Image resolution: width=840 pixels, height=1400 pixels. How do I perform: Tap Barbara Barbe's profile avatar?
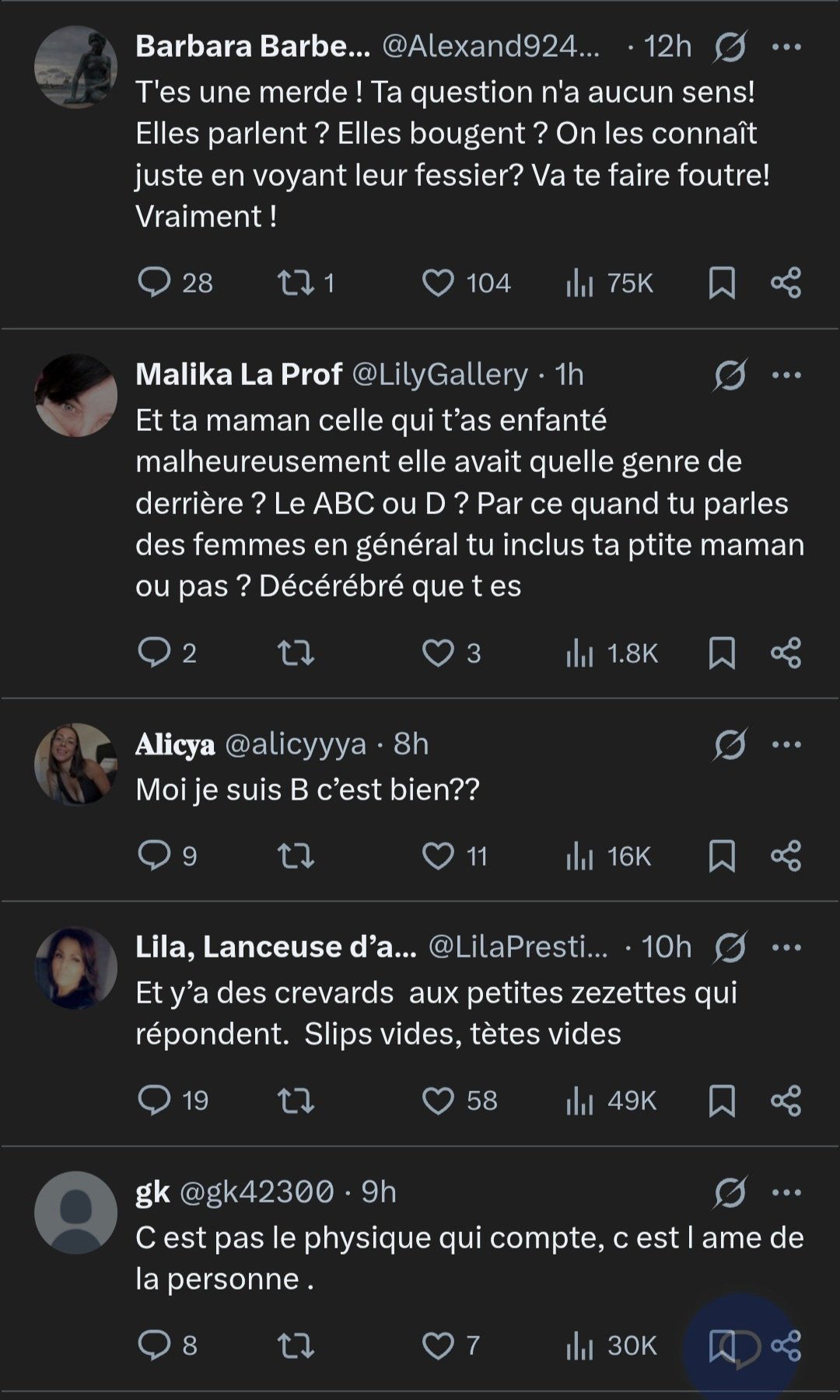[x=75, y=67]
